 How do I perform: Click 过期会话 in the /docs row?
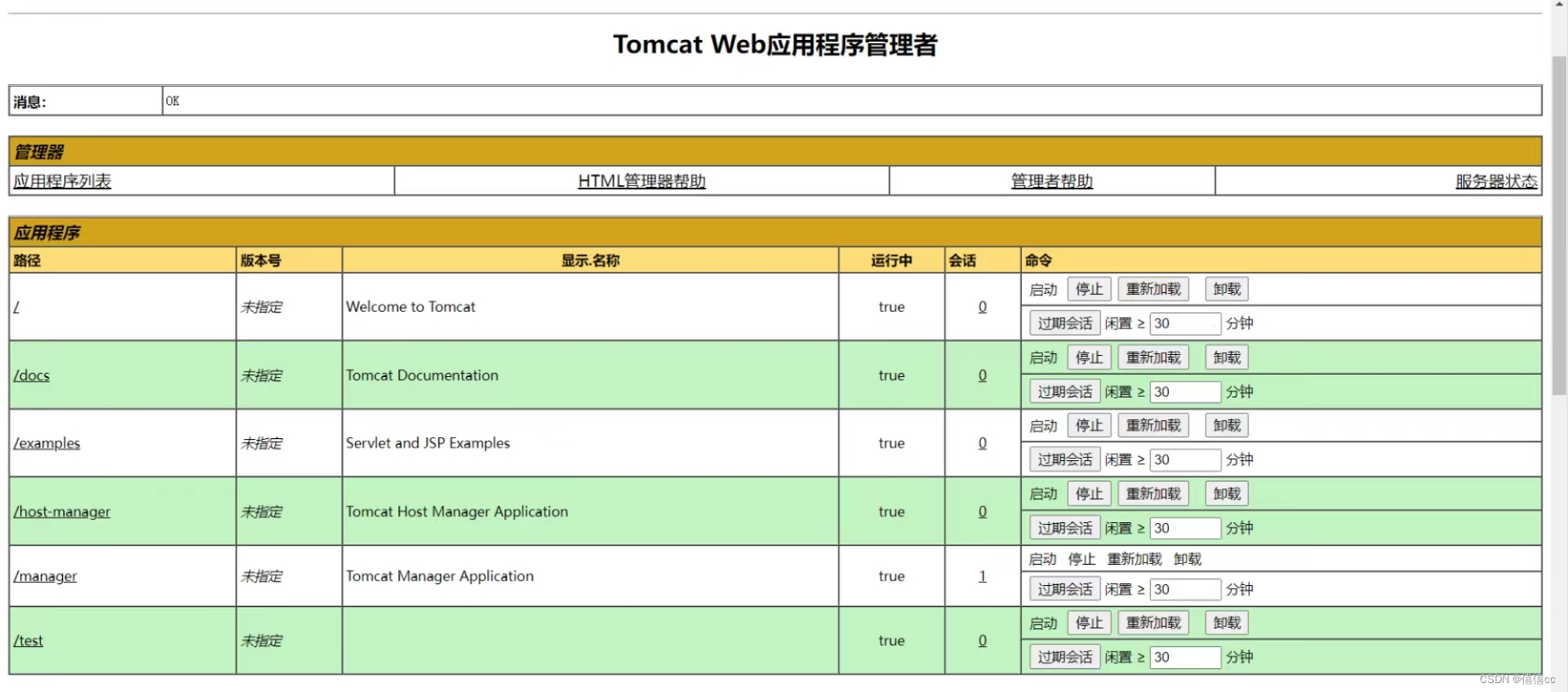[x=1064, y=392]
